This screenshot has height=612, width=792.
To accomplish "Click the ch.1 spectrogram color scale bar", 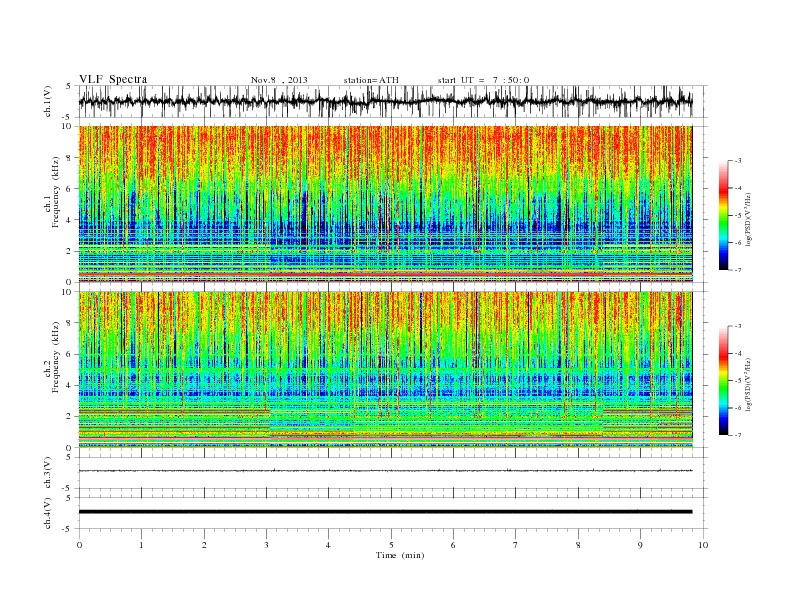I will (x=723, y=215).
